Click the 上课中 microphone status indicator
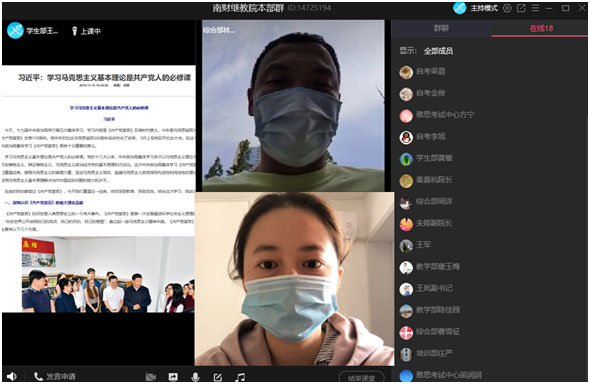590x384 pixels. tap(86, 31)
